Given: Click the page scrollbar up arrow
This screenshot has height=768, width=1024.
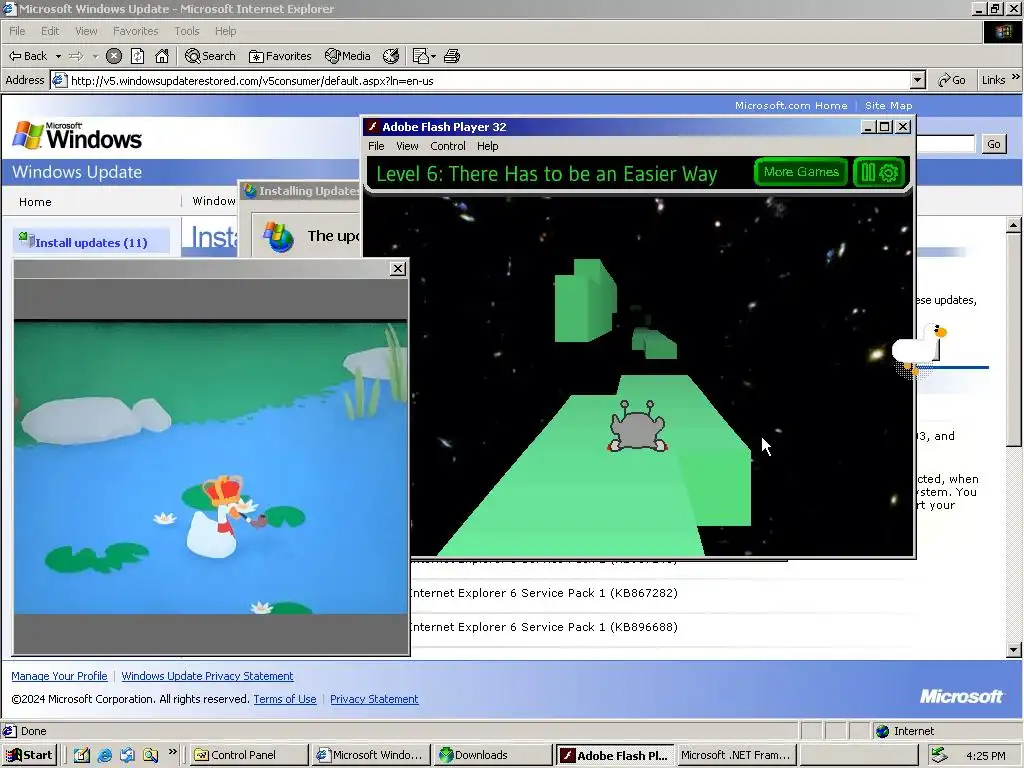Looking at the screenshot, I should point(1014,225).
